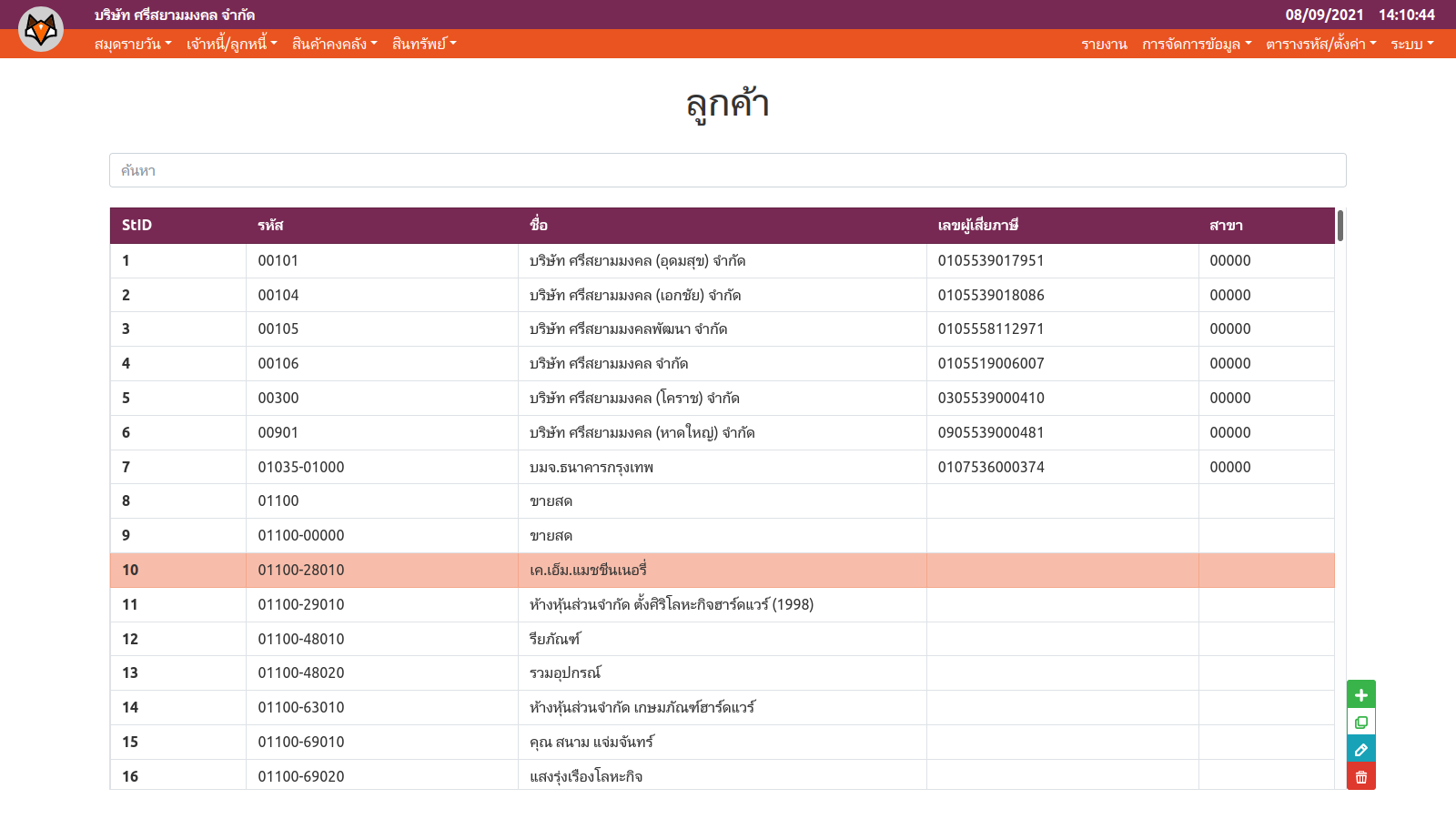Image resolution: width=1456 pixels, height=819 pixels.
Task: Expand the สินค้าคงคลัง menu
Action: [334, 44]
